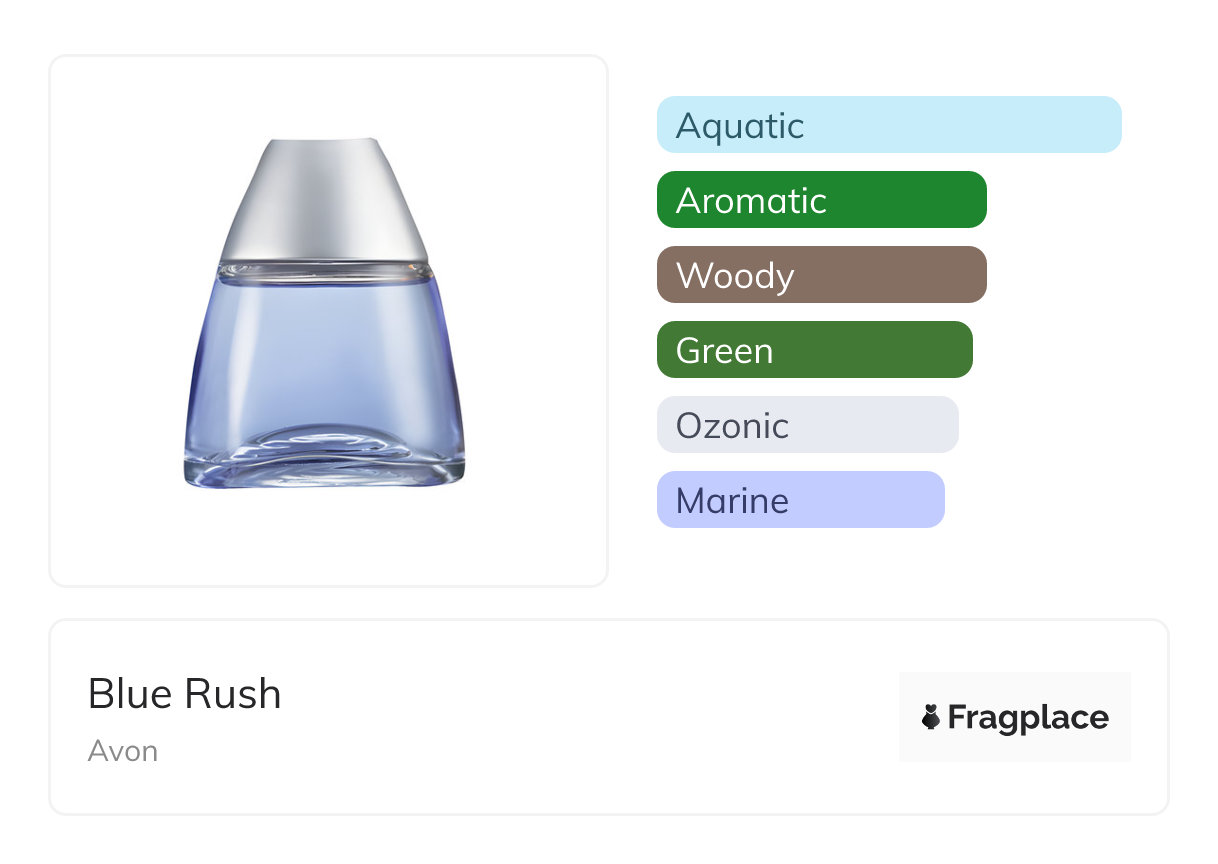Select the Aquatic accord bar
The image size is (1218, 864).
pos(889,125)
